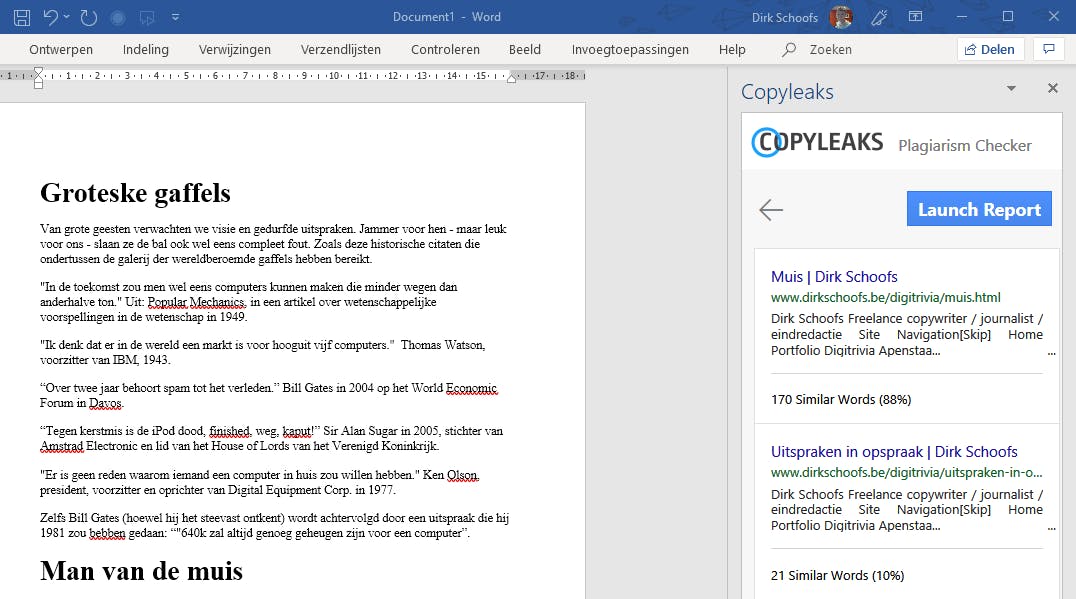Click the Zoeken search field
The image size is (1076, 599).
pyautogui.click(x=830, y=49)
